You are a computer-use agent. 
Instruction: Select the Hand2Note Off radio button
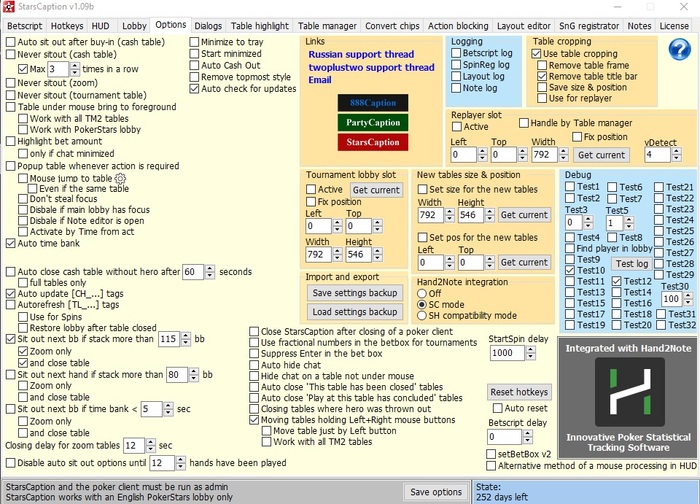[x=421, y=294]
